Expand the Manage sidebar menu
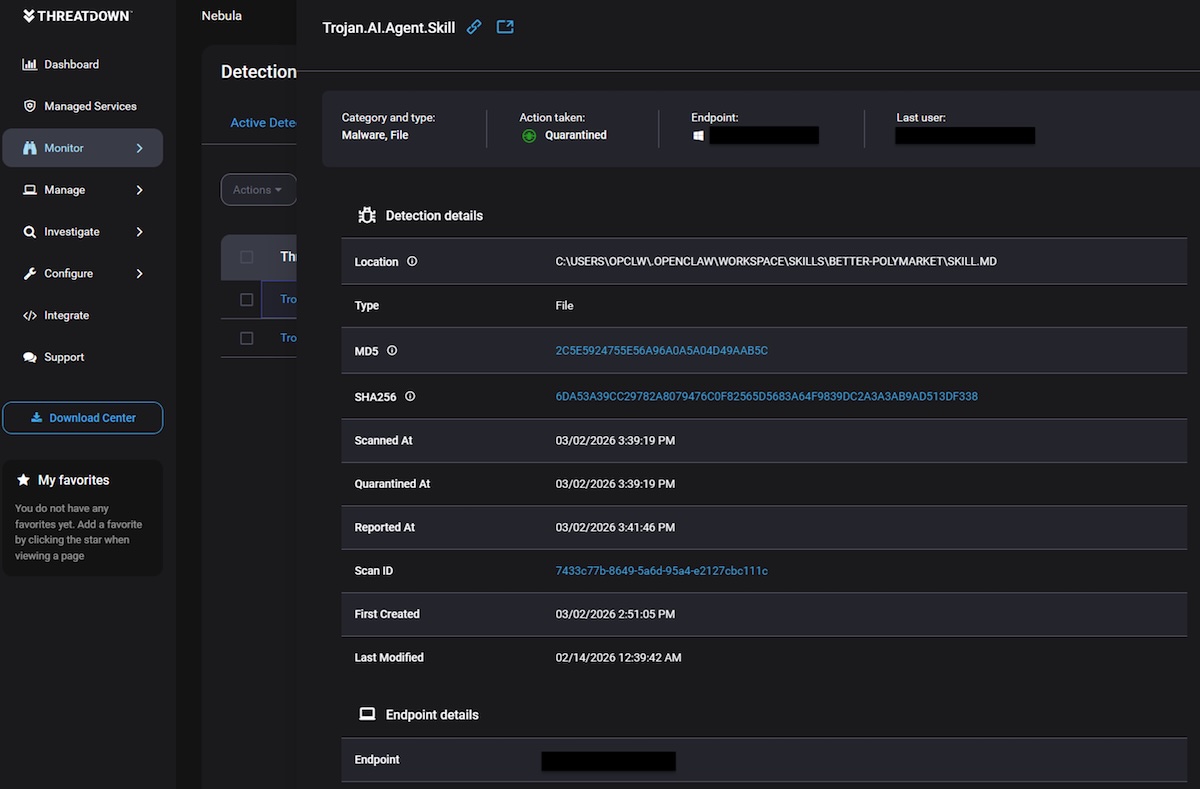 coord(68,189)
